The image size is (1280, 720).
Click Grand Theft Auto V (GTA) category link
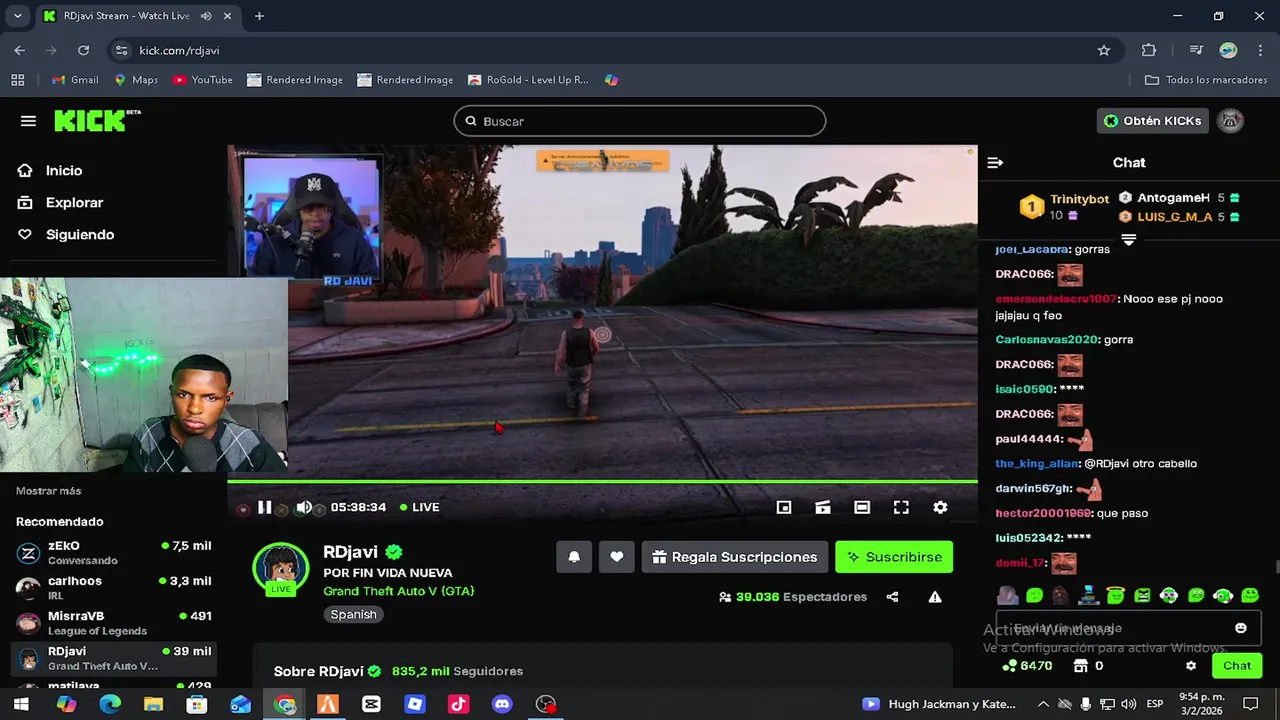399,591
